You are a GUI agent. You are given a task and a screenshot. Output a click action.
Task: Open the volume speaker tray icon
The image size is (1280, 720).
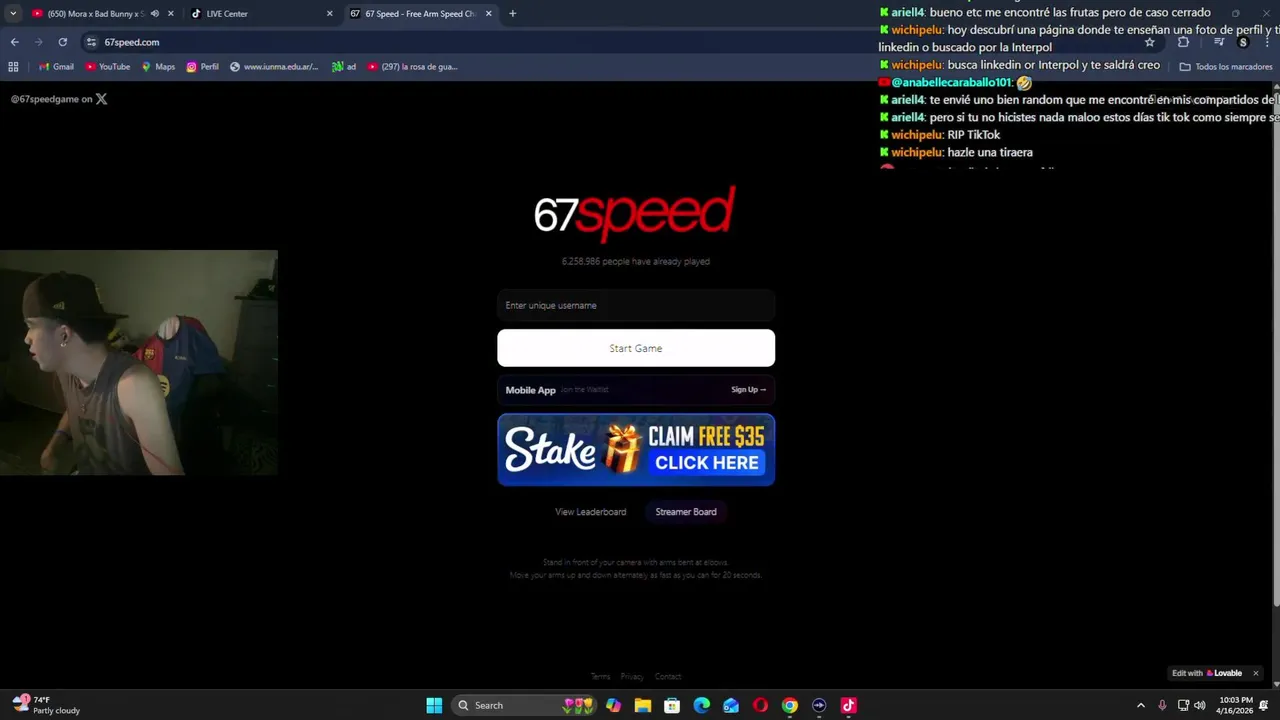1200,705
